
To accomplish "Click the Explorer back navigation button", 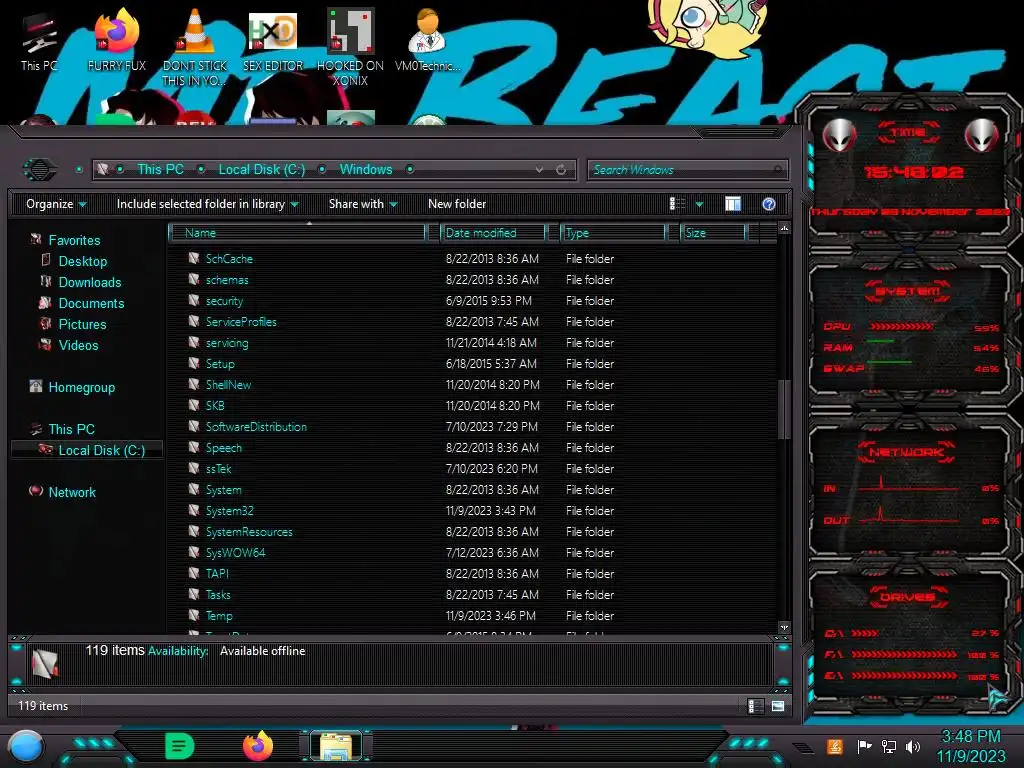I will click(40, 170).
